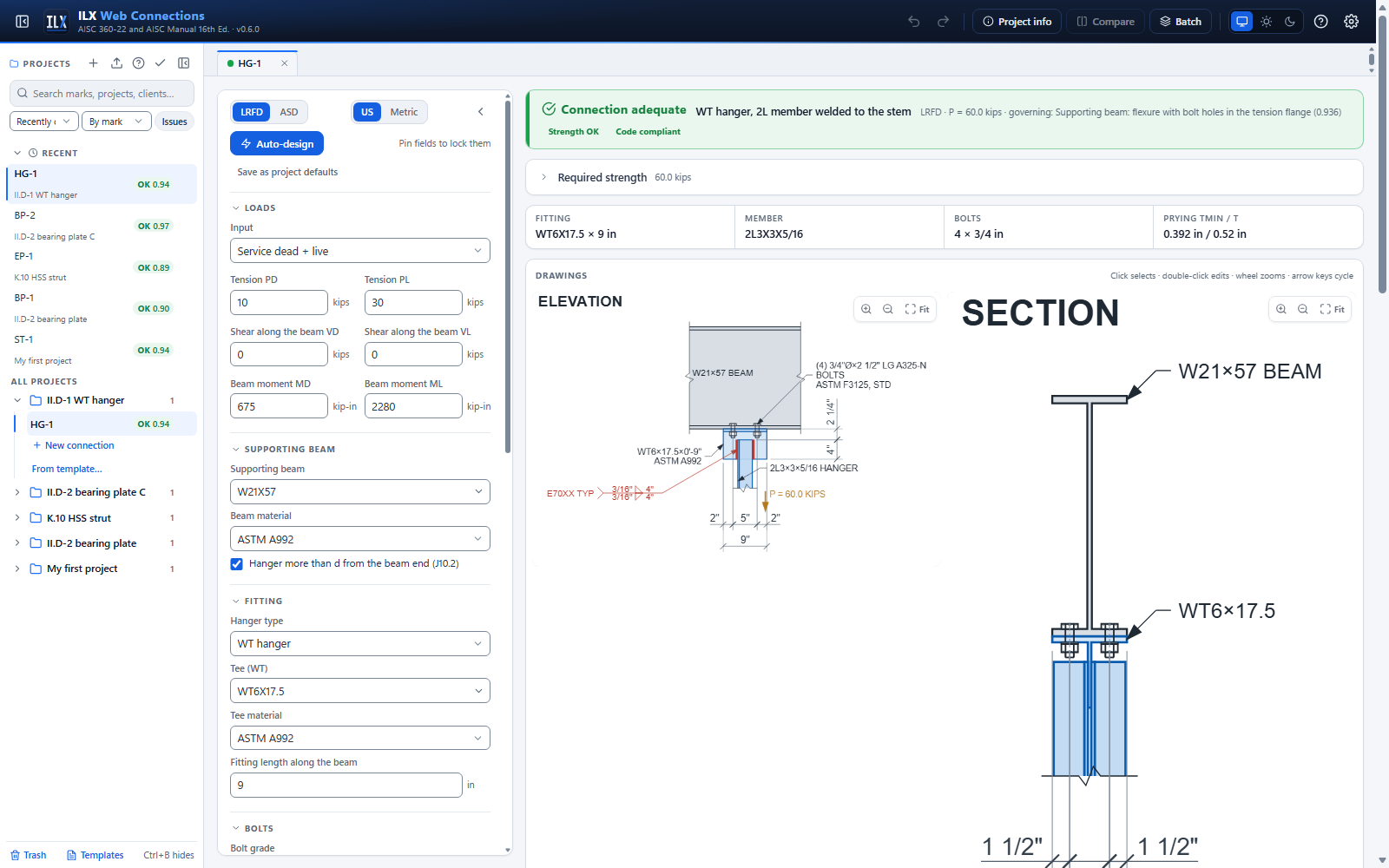Screen dimensions: 1389x868
Task: Click the undo arrow icon
Action: coord(914,22)
